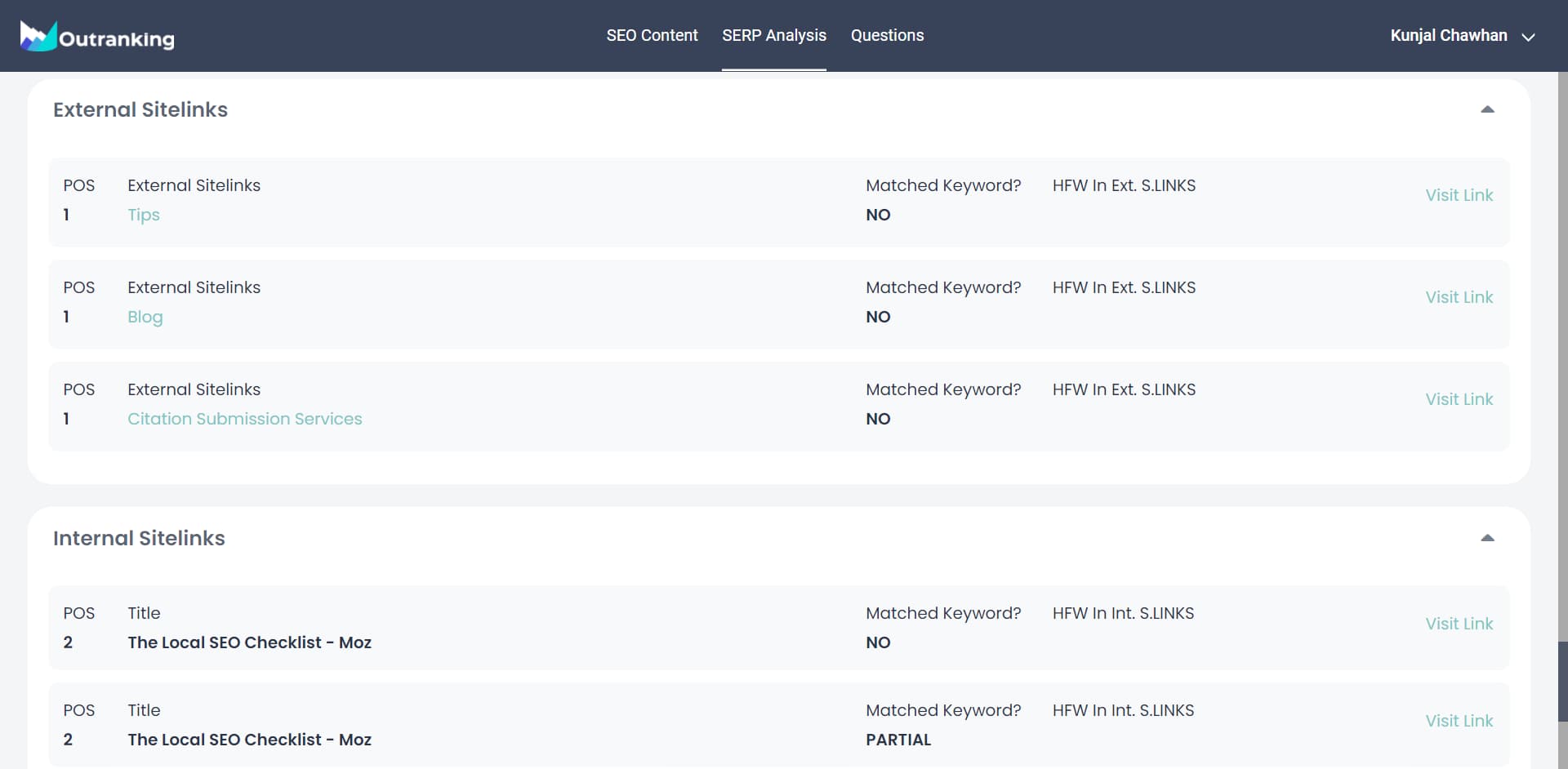Open Citation Submission Services sitelink

tap(245, 419)
